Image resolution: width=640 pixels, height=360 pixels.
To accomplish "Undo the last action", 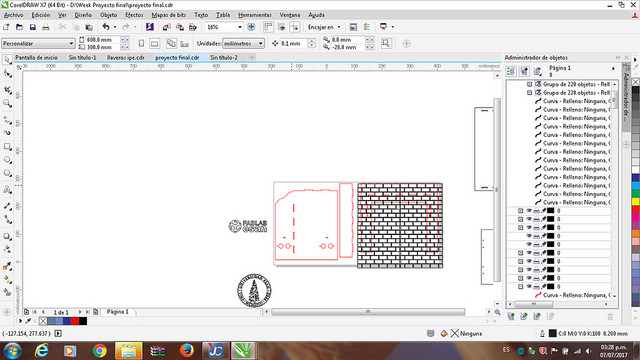I will coord(106,27).
